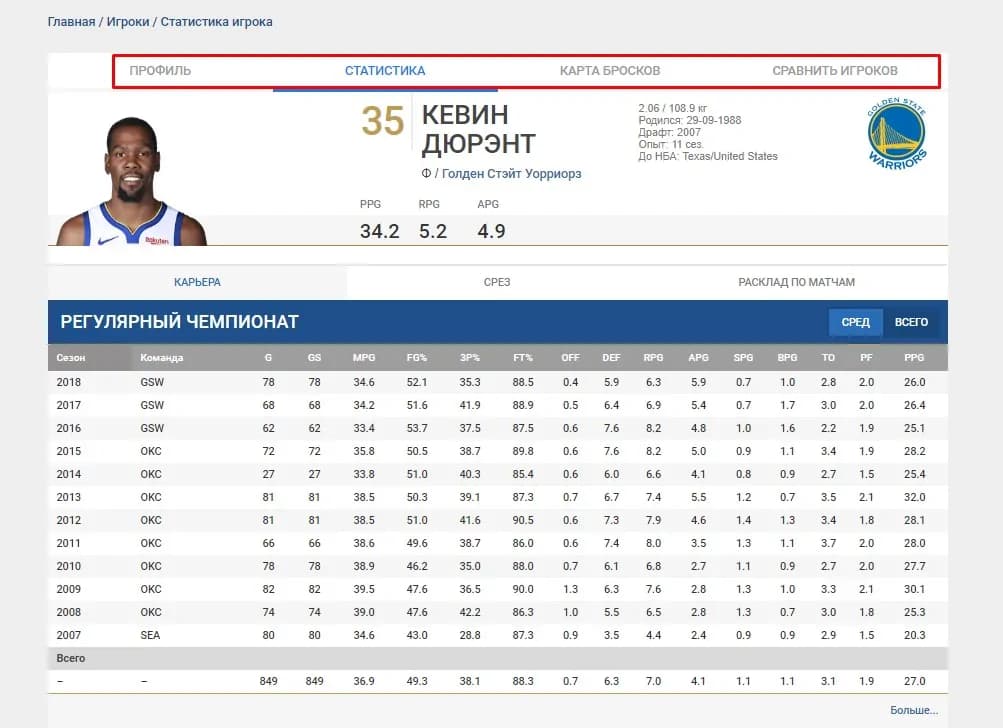Open the ПРОФИЛЬ tab

pyautogui.click(x=160, y=71)
